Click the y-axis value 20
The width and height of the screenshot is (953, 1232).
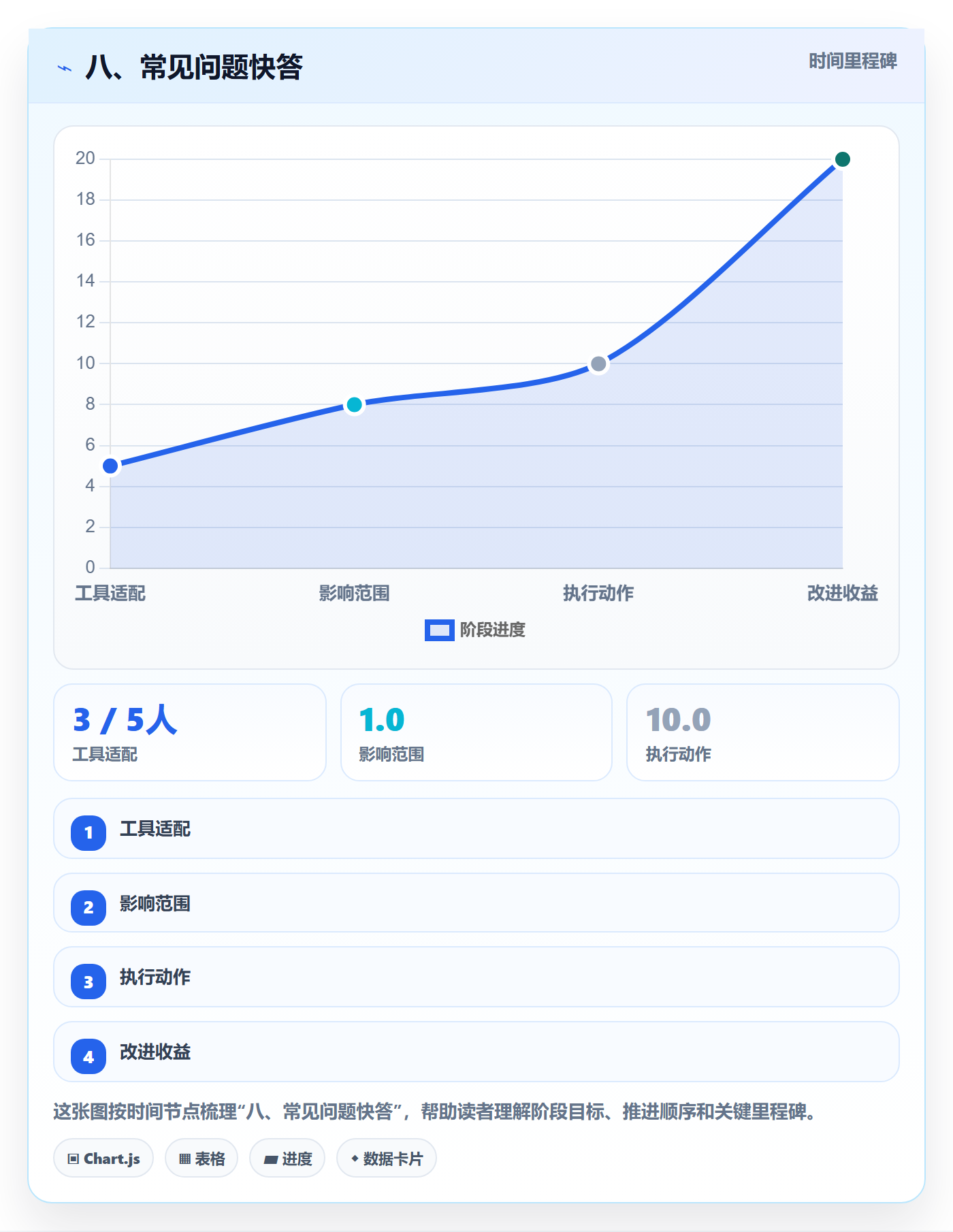[x=86, y=159]
